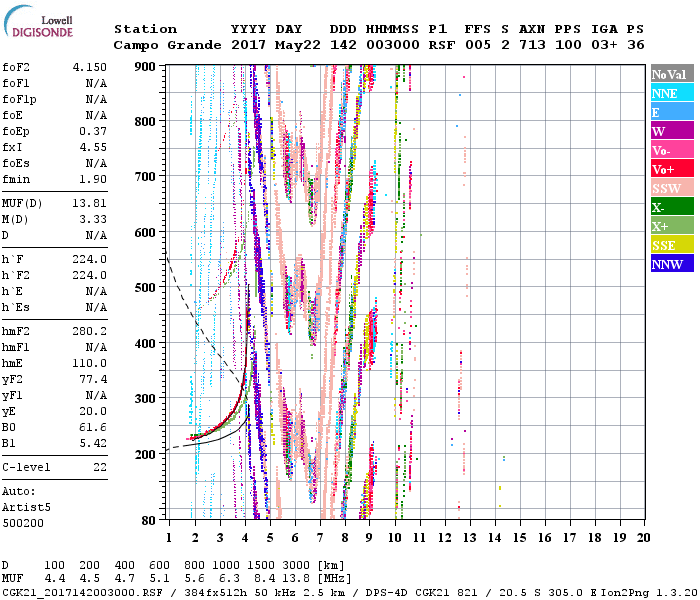This screenshot has width=700, height=600.
Task: Select frequency axis tick label 10
Action: (x=395, y=538)
